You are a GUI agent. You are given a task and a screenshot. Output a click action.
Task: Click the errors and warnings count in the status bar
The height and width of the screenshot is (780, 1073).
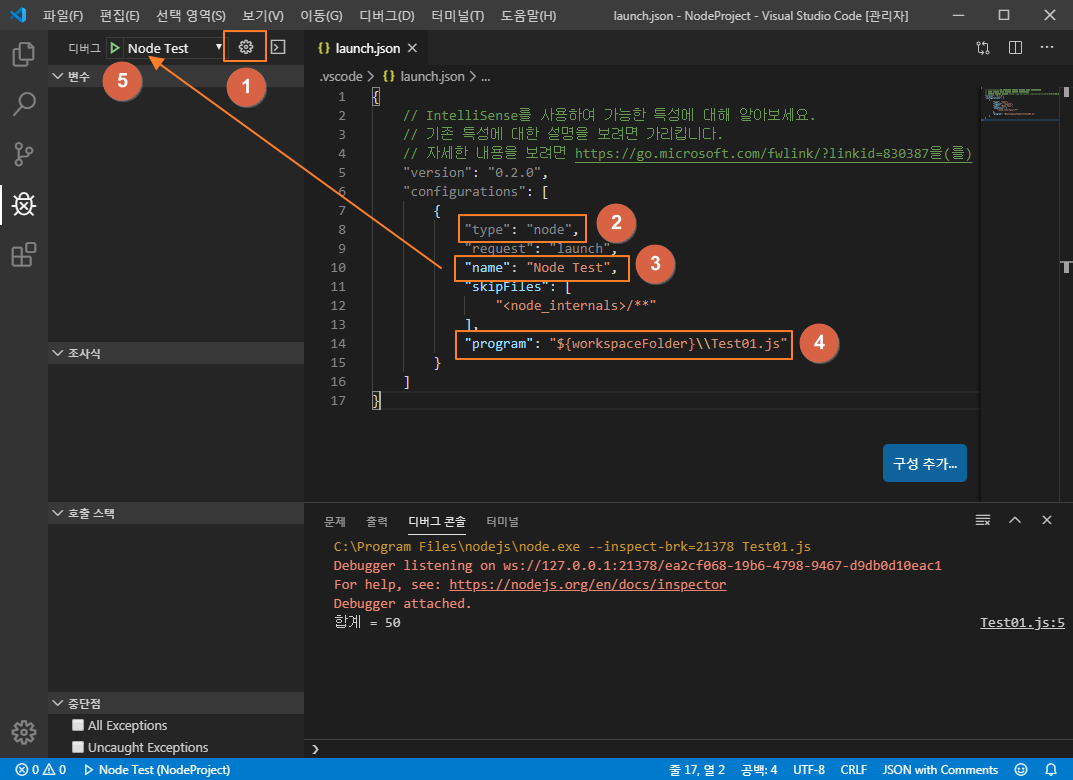coord(41,770)
